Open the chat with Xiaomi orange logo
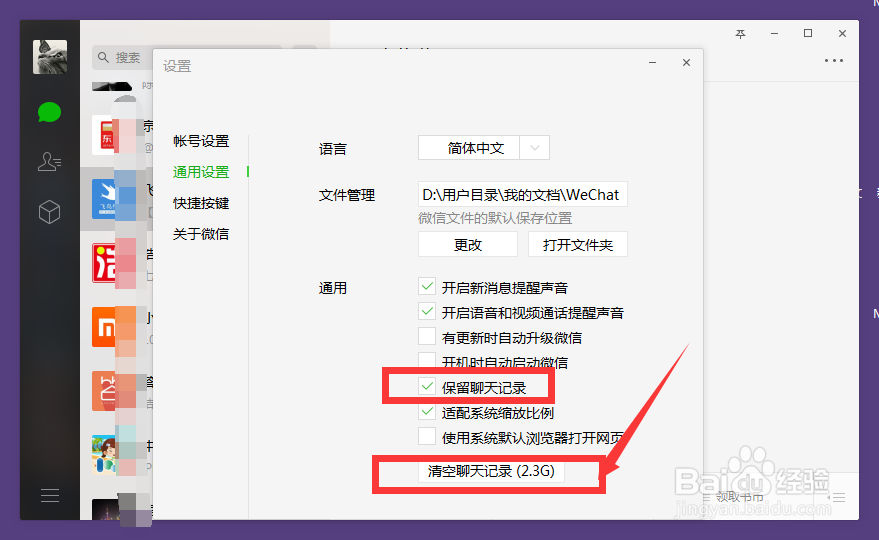This screenshot has height=540, width=879. pyautogui.click(x=115, y=327)
